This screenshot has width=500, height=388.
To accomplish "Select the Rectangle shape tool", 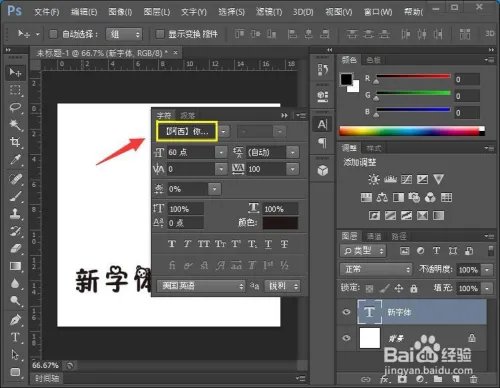I will click(x=15, y=372).
